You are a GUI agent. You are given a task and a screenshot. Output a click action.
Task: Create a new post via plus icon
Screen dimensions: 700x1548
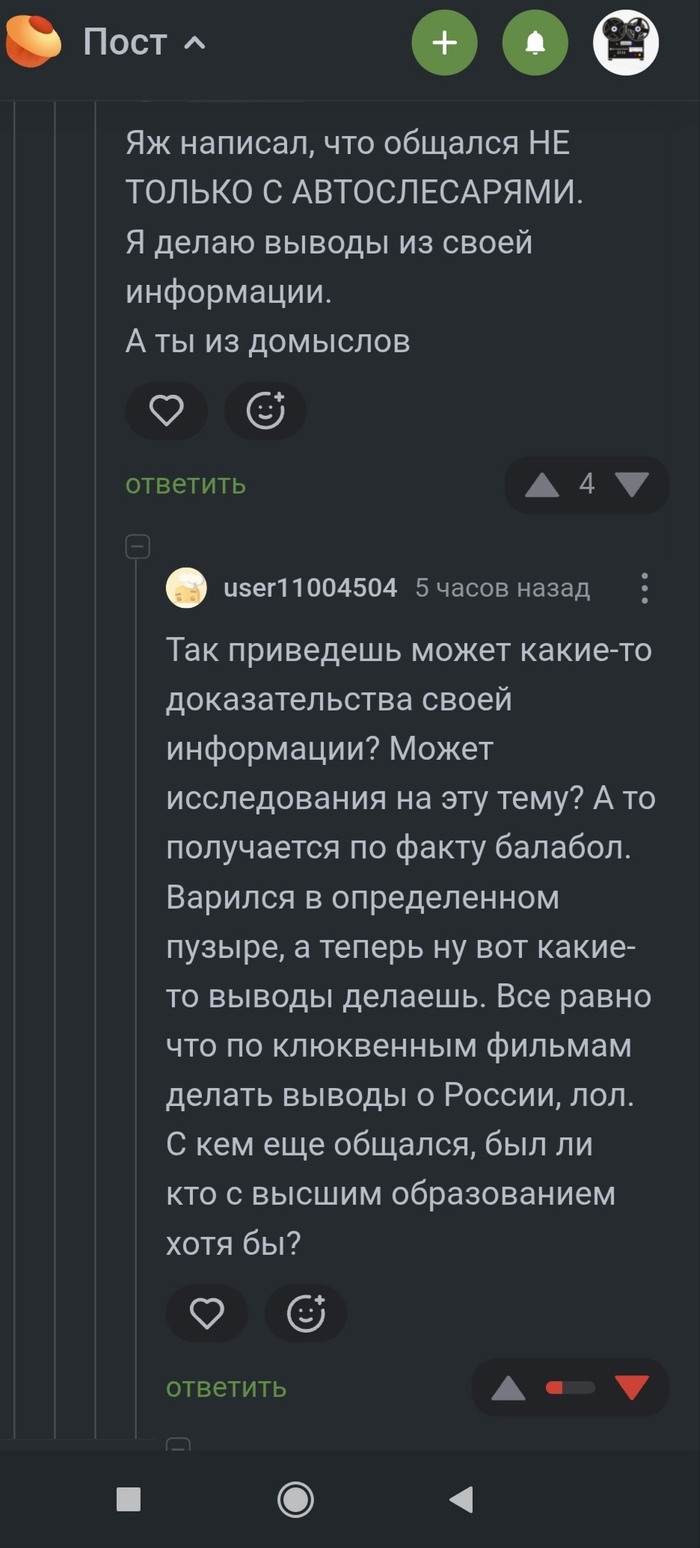tap(444, 42)
